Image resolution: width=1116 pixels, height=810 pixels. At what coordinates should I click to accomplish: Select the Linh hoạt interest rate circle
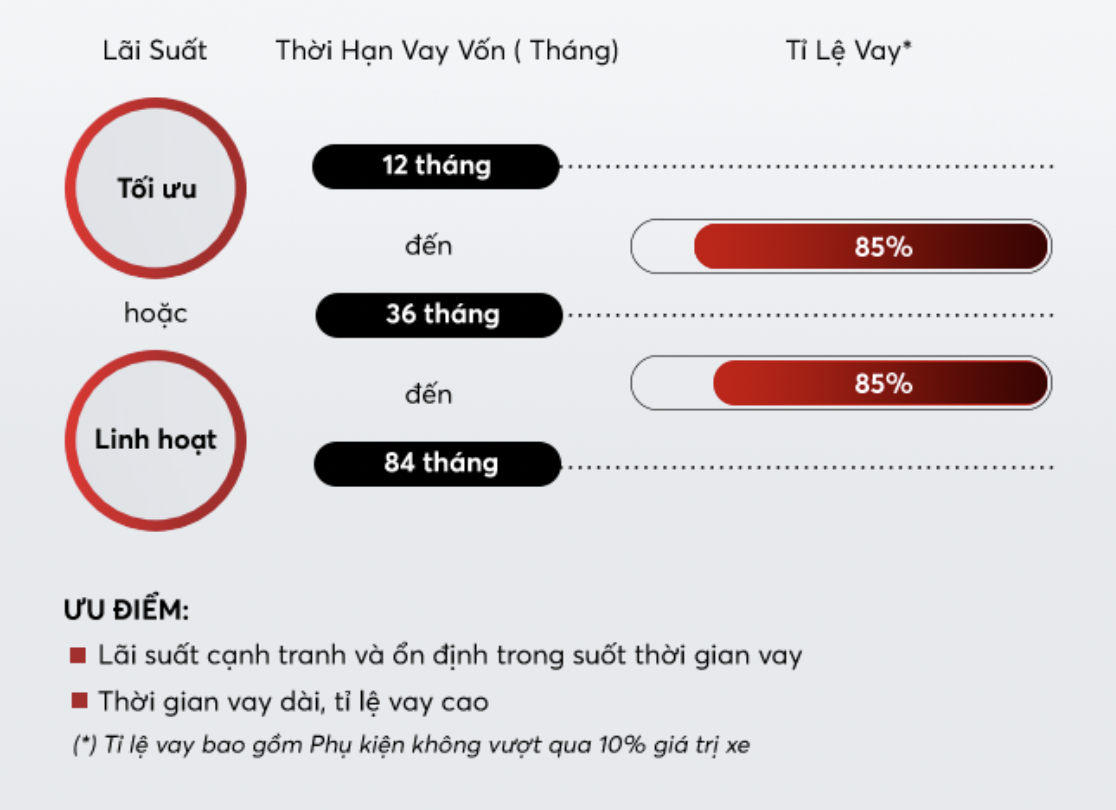[156, 440]
